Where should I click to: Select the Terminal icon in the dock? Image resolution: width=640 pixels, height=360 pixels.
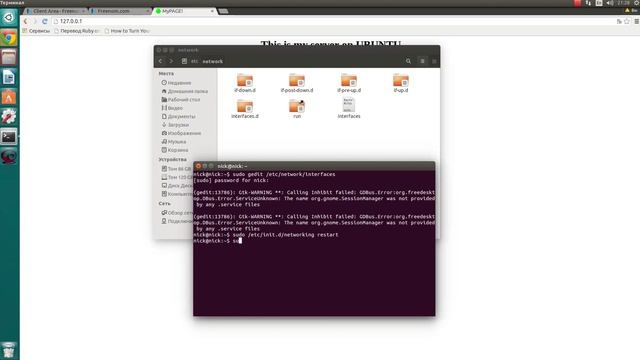tap(9, 136)
